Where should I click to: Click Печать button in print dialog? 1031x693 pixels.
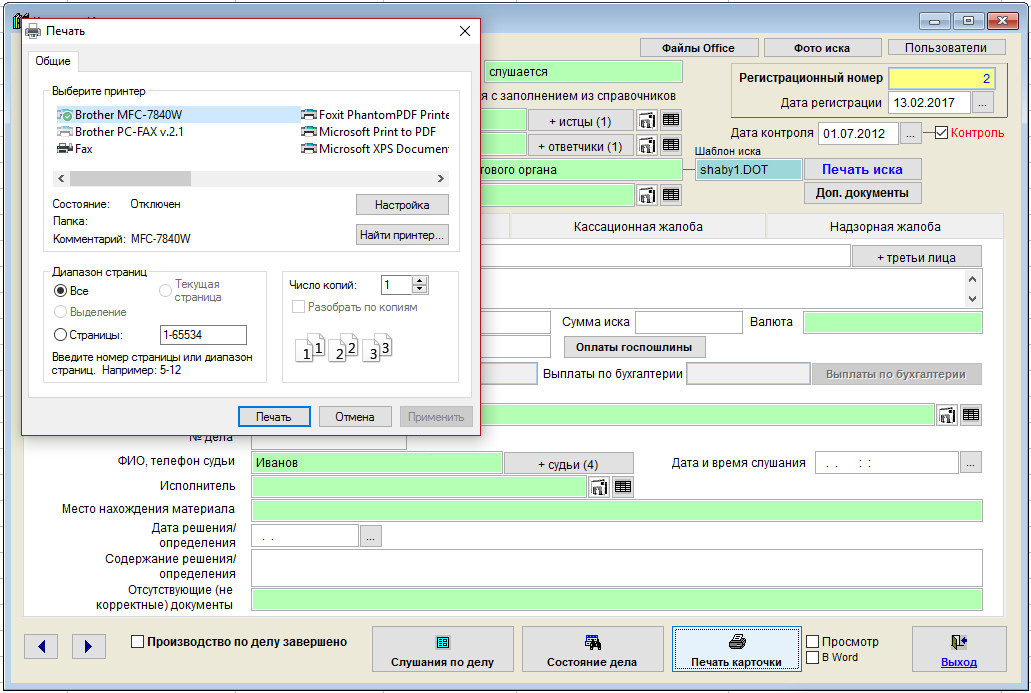pyautogui.click(x=273, y=417)
